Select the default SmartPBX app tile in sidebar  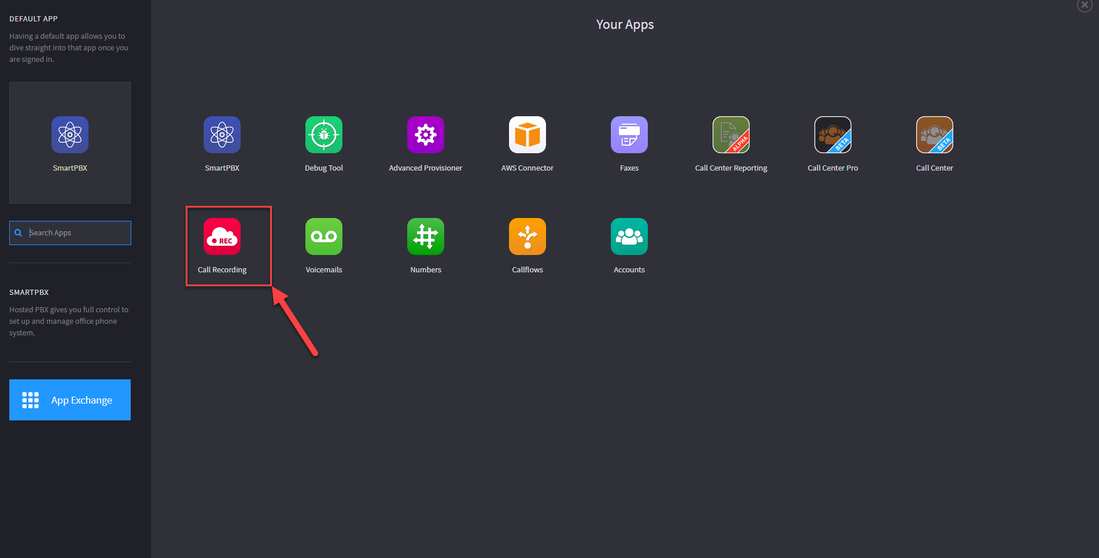[70, 142]
